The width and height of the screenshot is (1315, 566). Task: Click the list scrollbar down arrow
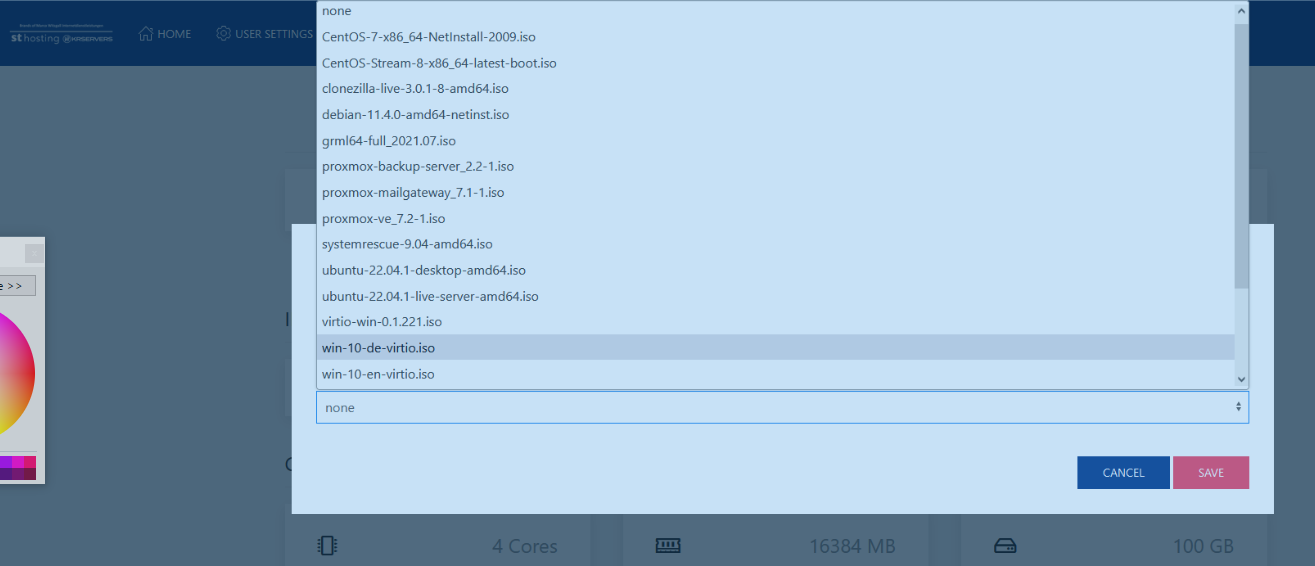click(1242, 379)
